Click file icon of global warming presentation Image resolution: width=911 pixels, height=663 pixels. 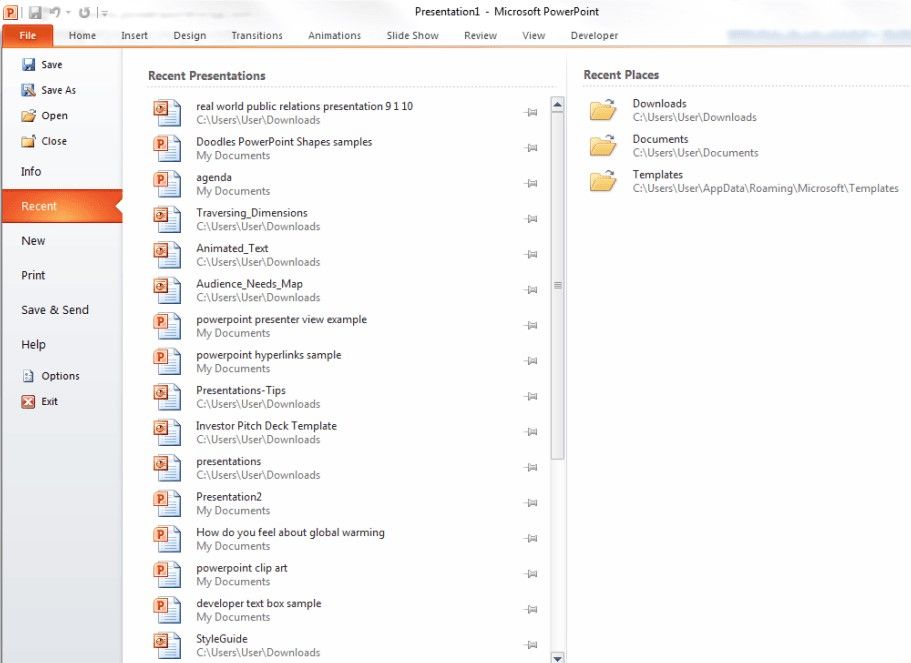click(167, 539)
